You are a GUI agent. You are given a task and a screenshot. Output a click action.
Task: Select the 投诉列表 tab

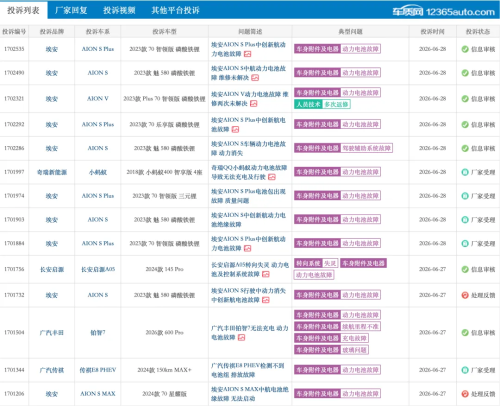[23, 10]
